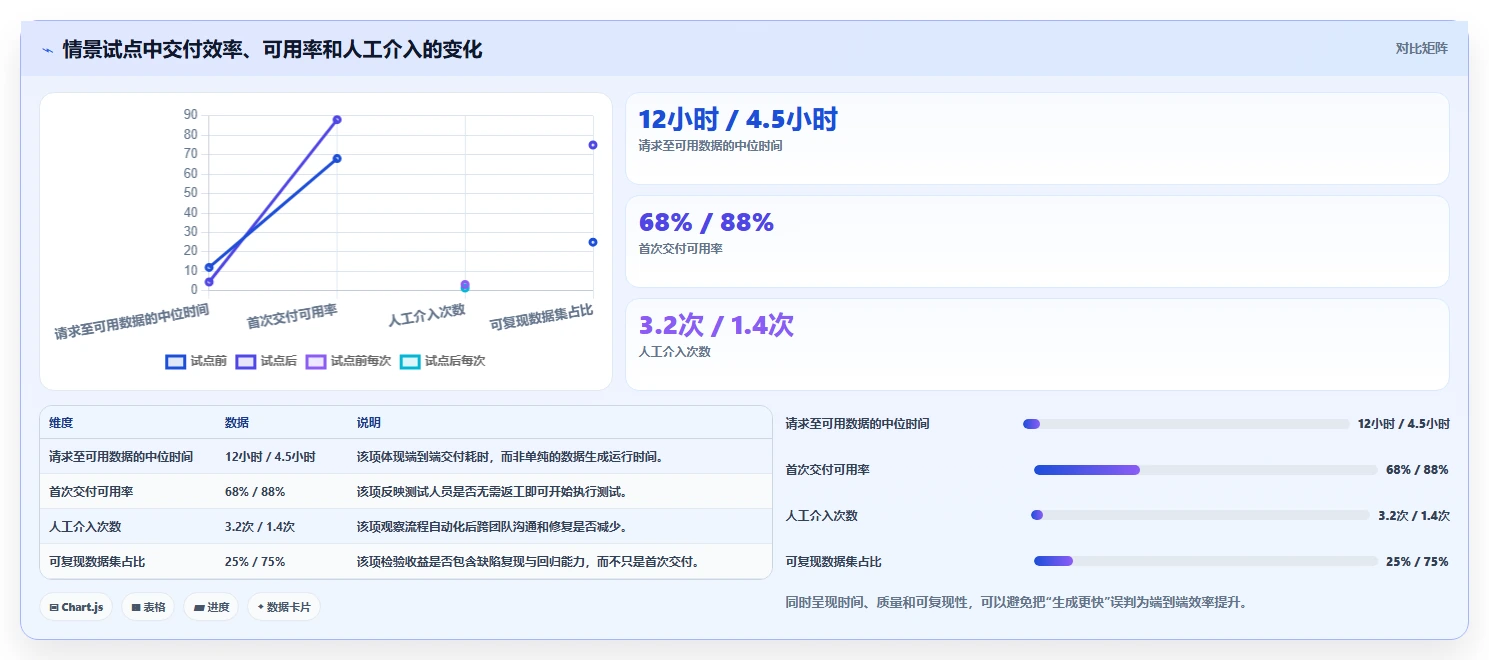1489x660 pixels.
Task: Click the 数据 column header
Action: tap(237, 423)
